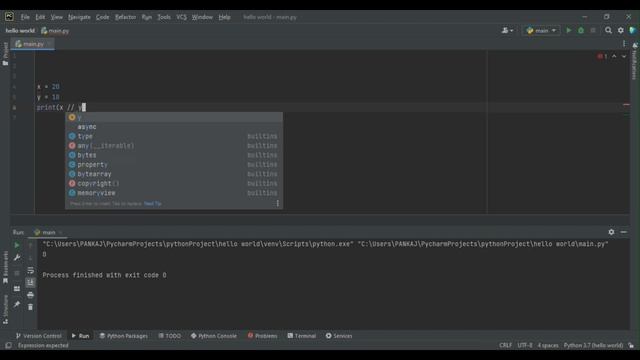
Task: Choose bytes builtin suggestion
Action: click(x=174, y=155)
